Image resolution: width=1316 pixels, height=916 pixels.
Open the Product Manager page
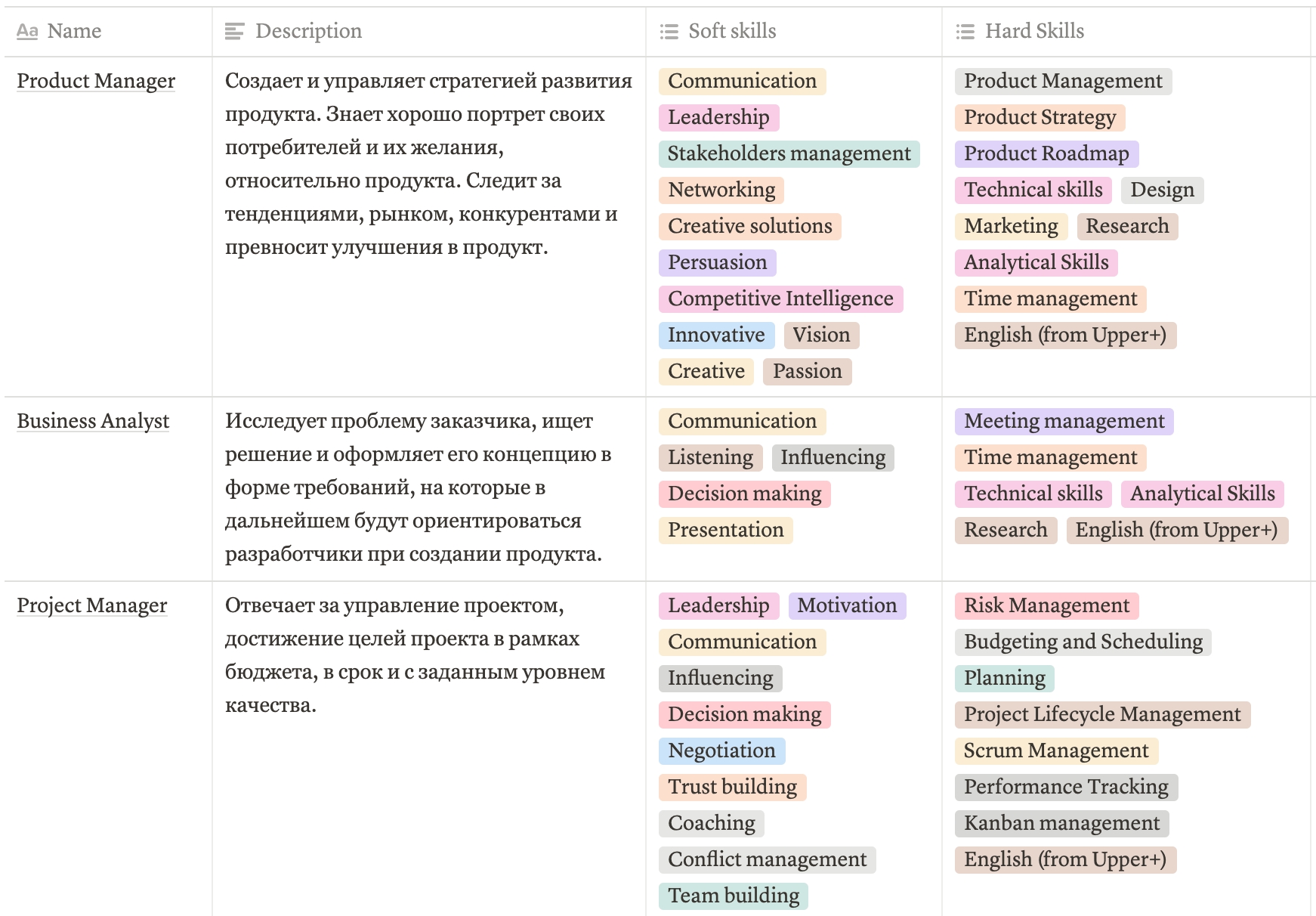click(96, 81)
